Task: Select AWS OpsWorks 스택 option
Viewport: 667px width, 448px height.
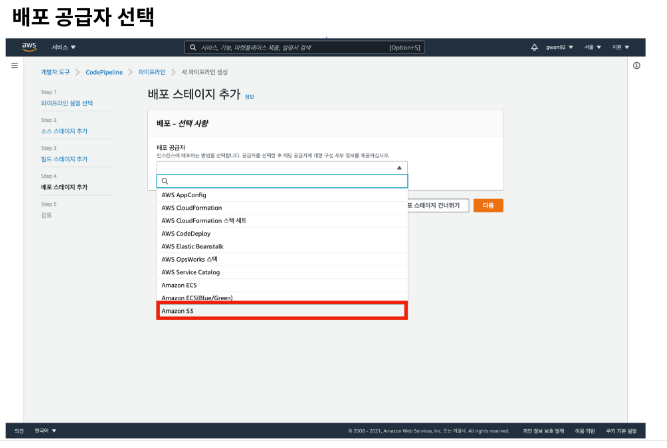Action: point(282,259)
